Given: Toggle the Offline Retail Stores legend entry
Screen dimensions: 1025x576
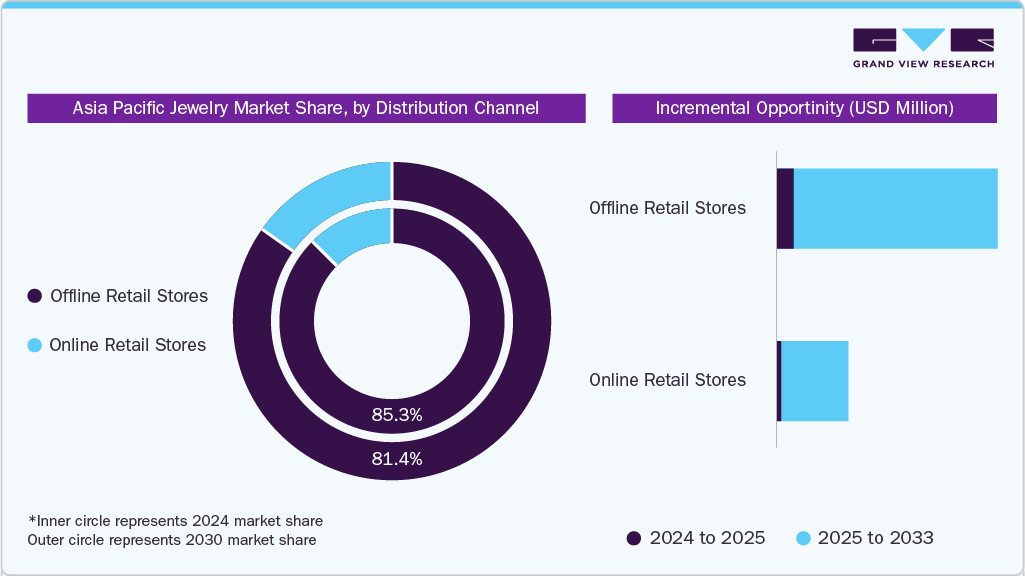Looking at the screenshot, I should [128, 296].
